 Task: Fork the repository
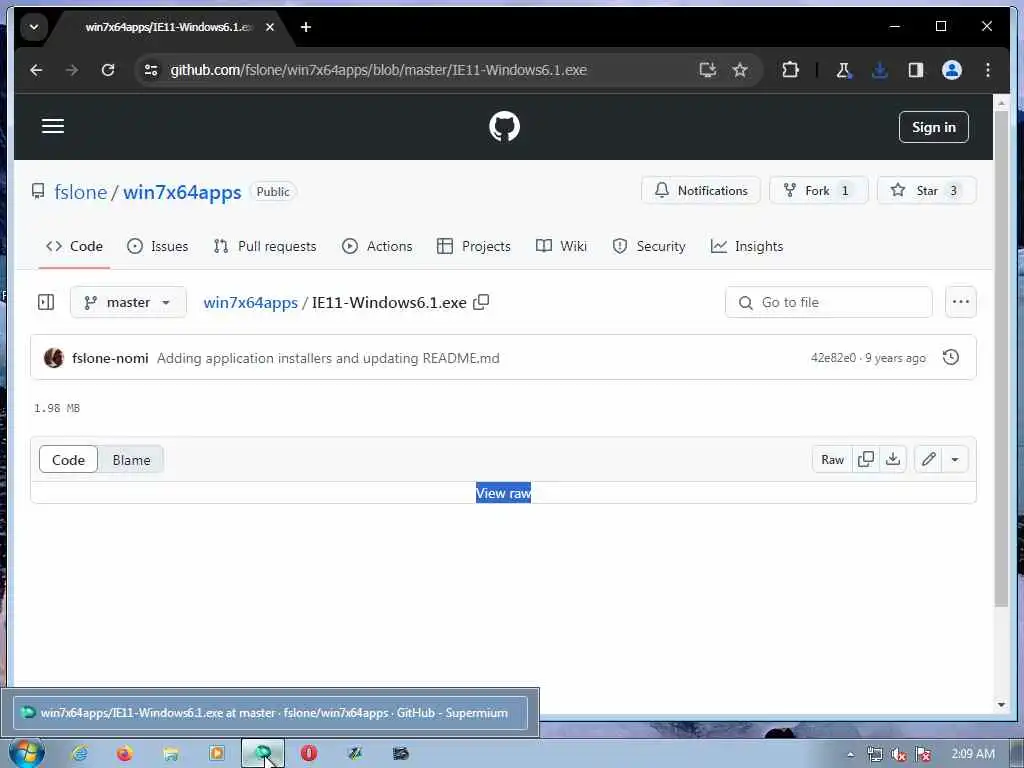click(818, 191)
